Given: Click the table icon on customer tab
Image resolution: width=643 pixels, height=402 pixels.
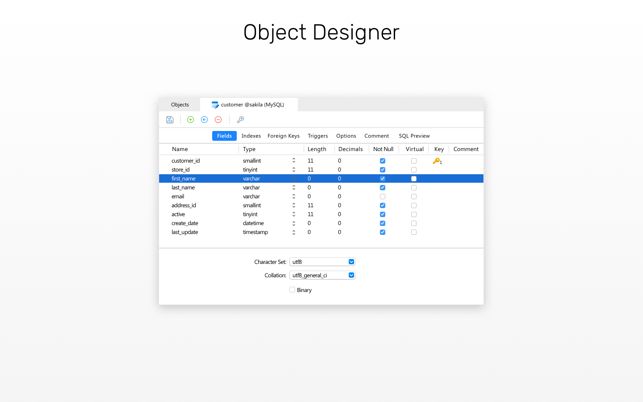Looking at the screenshot, I should click(215, 105).
